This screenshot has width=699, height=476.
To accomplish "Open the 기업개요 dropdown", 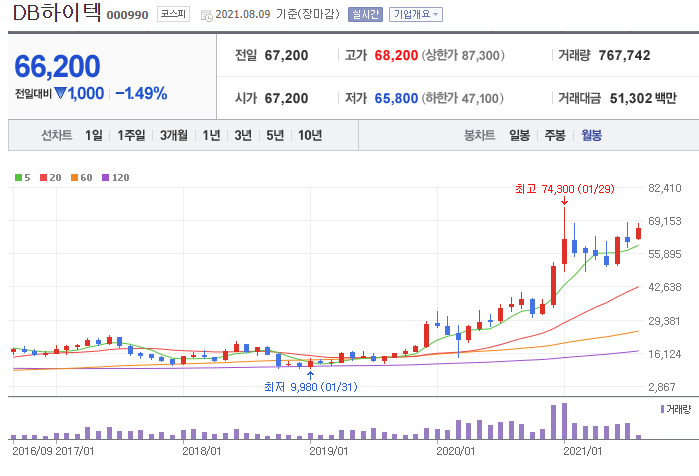I will pyautogui.click(x=415, y=14).
